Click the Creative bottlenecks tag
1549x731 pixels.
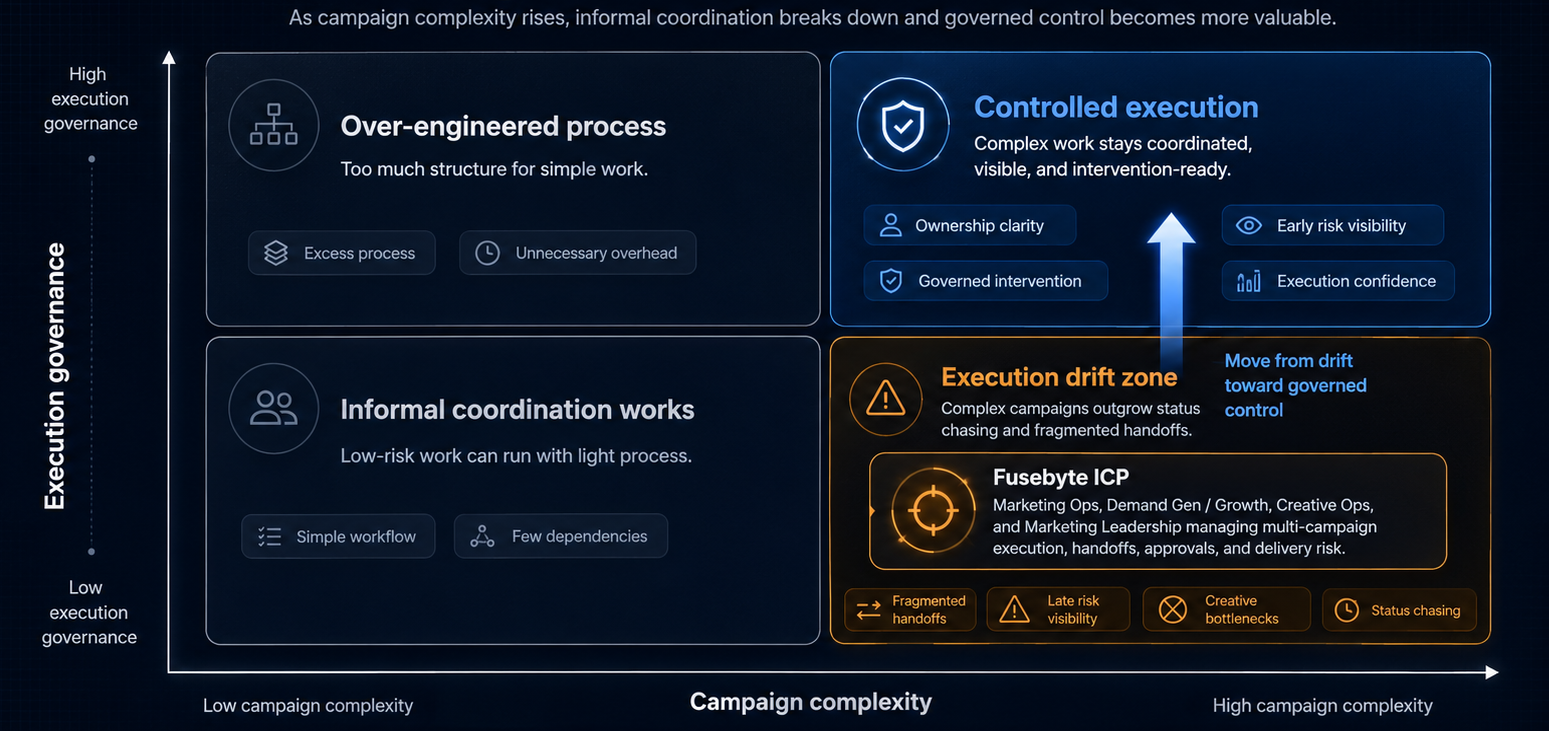coord(1226,609)
